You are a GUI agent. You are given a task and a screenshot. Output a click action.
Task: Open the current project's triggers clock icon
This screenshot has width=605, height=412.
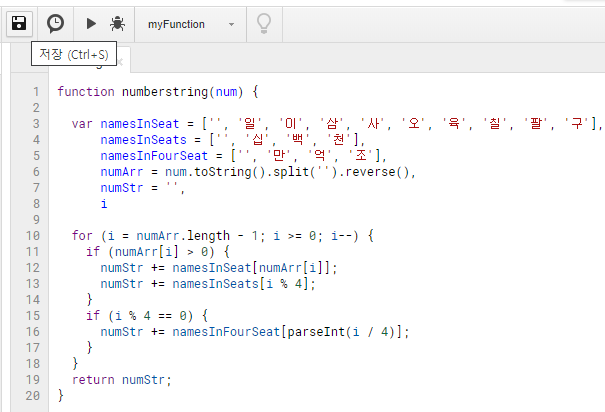pyautogui.click(x=56, y=24)
